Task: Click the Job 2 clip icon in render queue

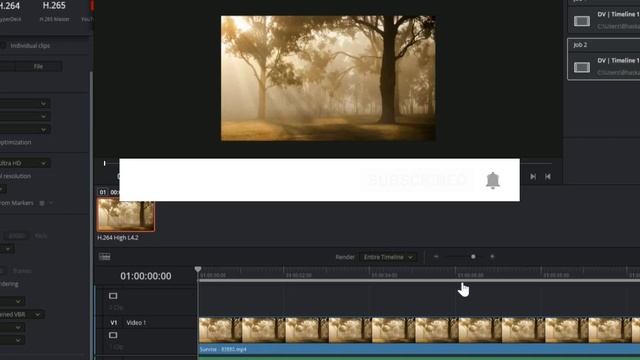Action: click(582, 67)
